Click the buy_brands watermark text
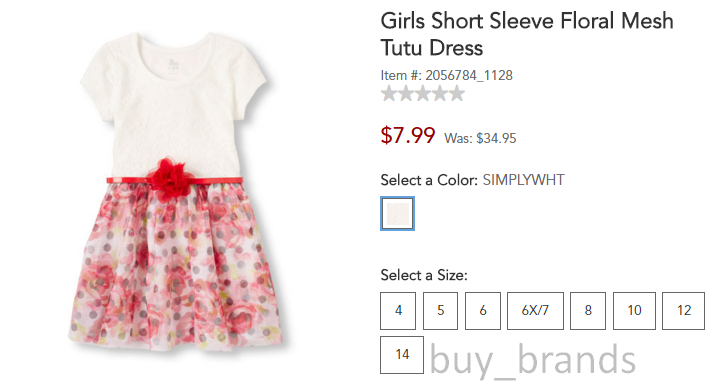The width and height of the screenshot is (706, 382). 533,360
